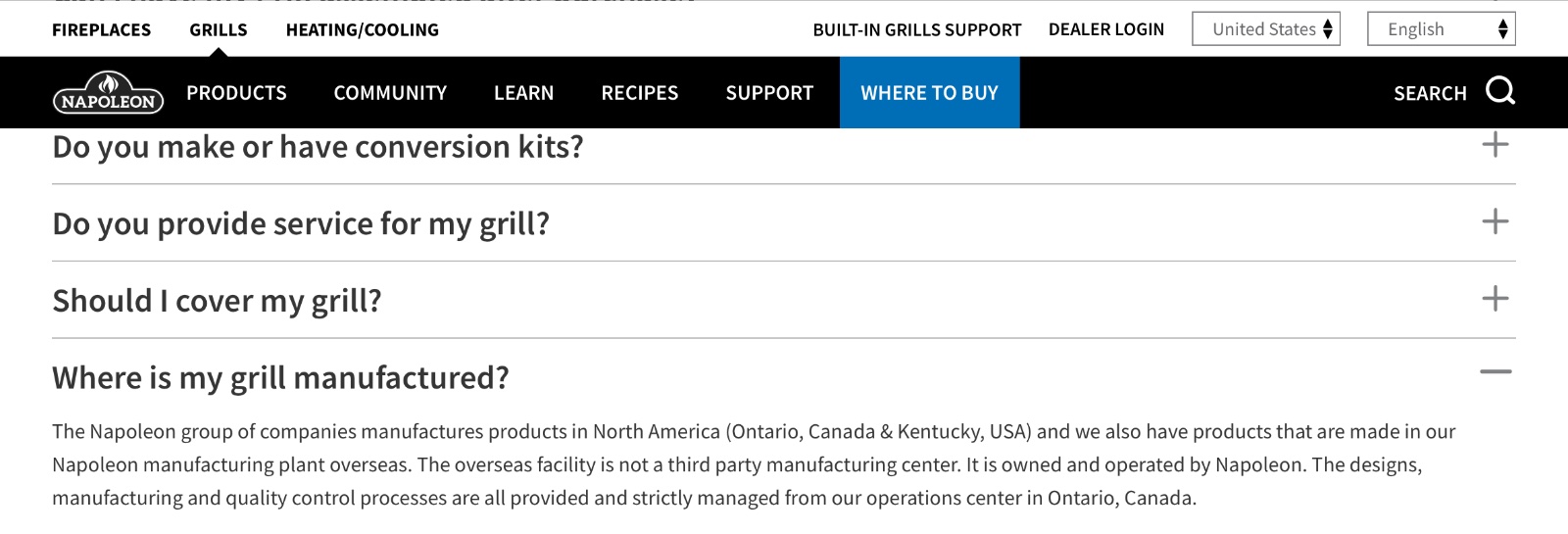Open the Recipes menu item
Viewport: 1568px width, 534px height.
640,93
